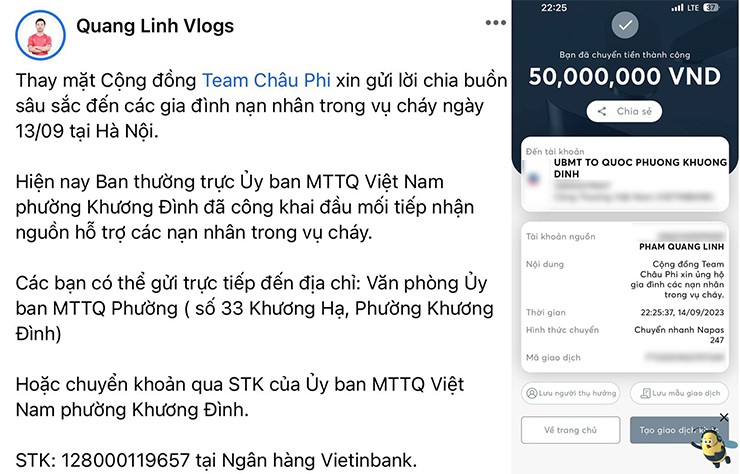Image resolution: width=740 pixels, height=474 pixels.
Task: Open Quang Linh Vlogs profile picture
Action: click(40, 35)
